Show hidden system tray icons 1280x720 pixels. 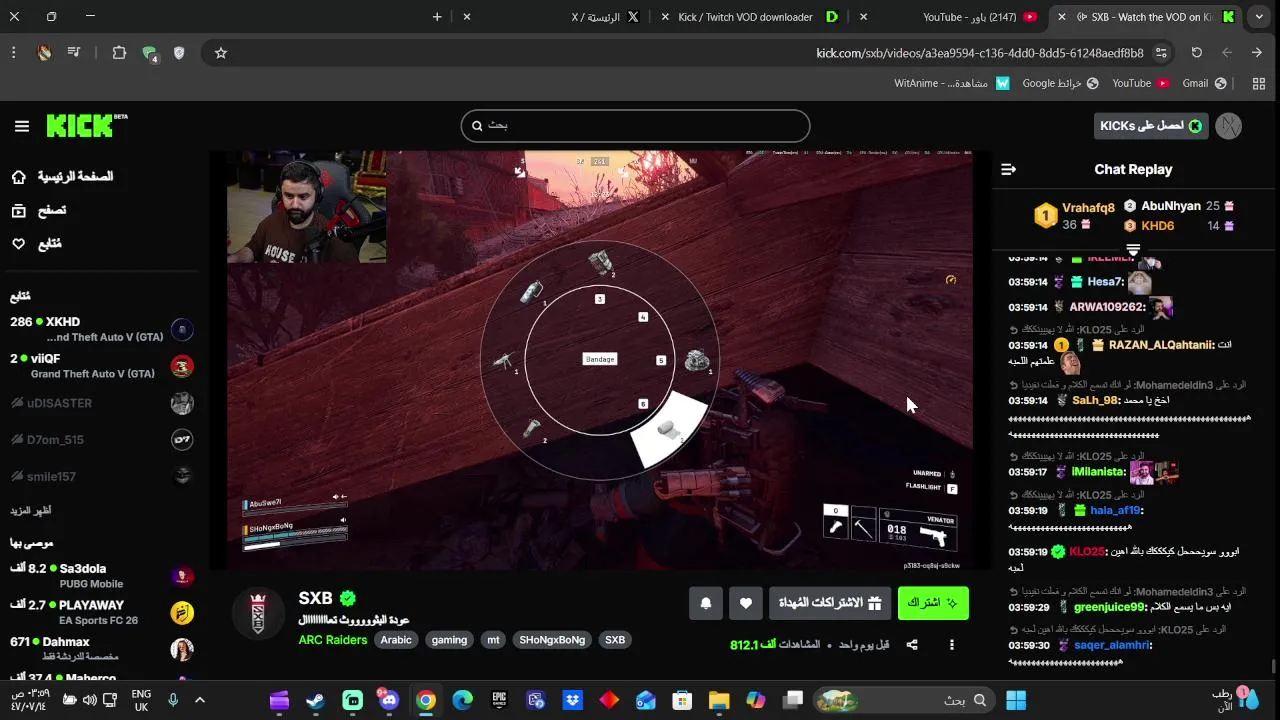click(200, 700)
